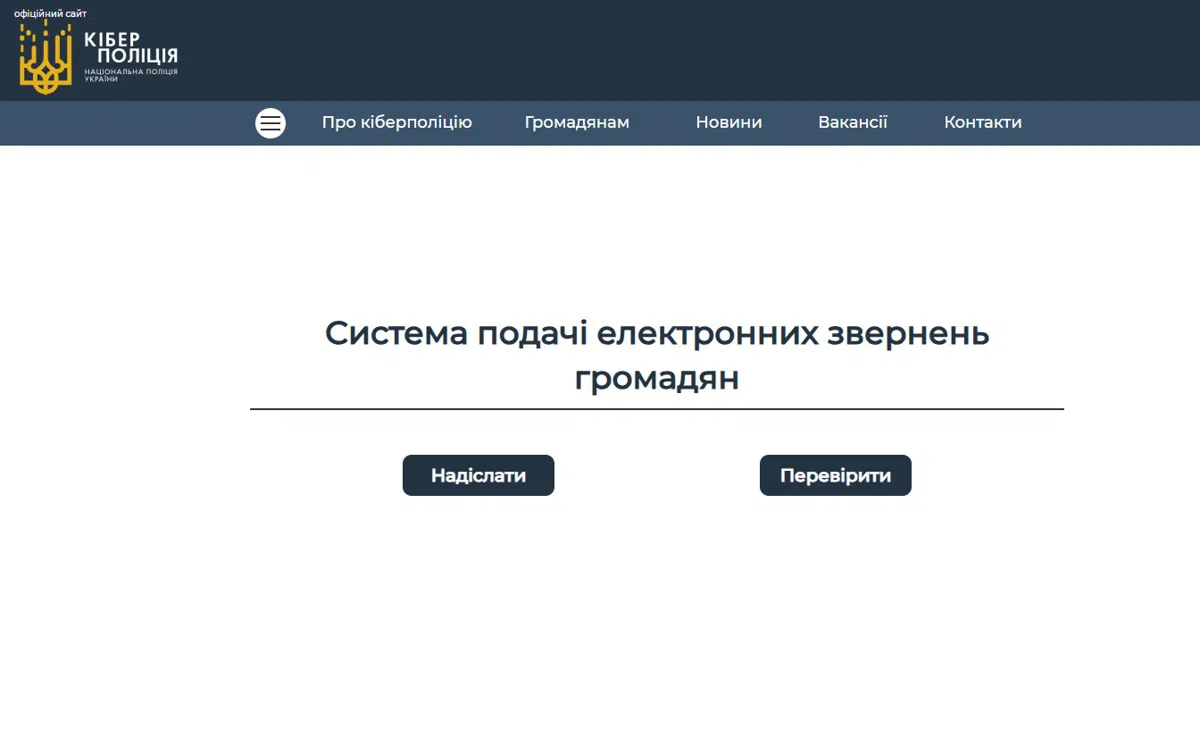Click the "КІБЕР" word in the logo
Image resolution: width=1200 pixels, height=746 pixels.
pyautogui.click(x=112, y=38)
